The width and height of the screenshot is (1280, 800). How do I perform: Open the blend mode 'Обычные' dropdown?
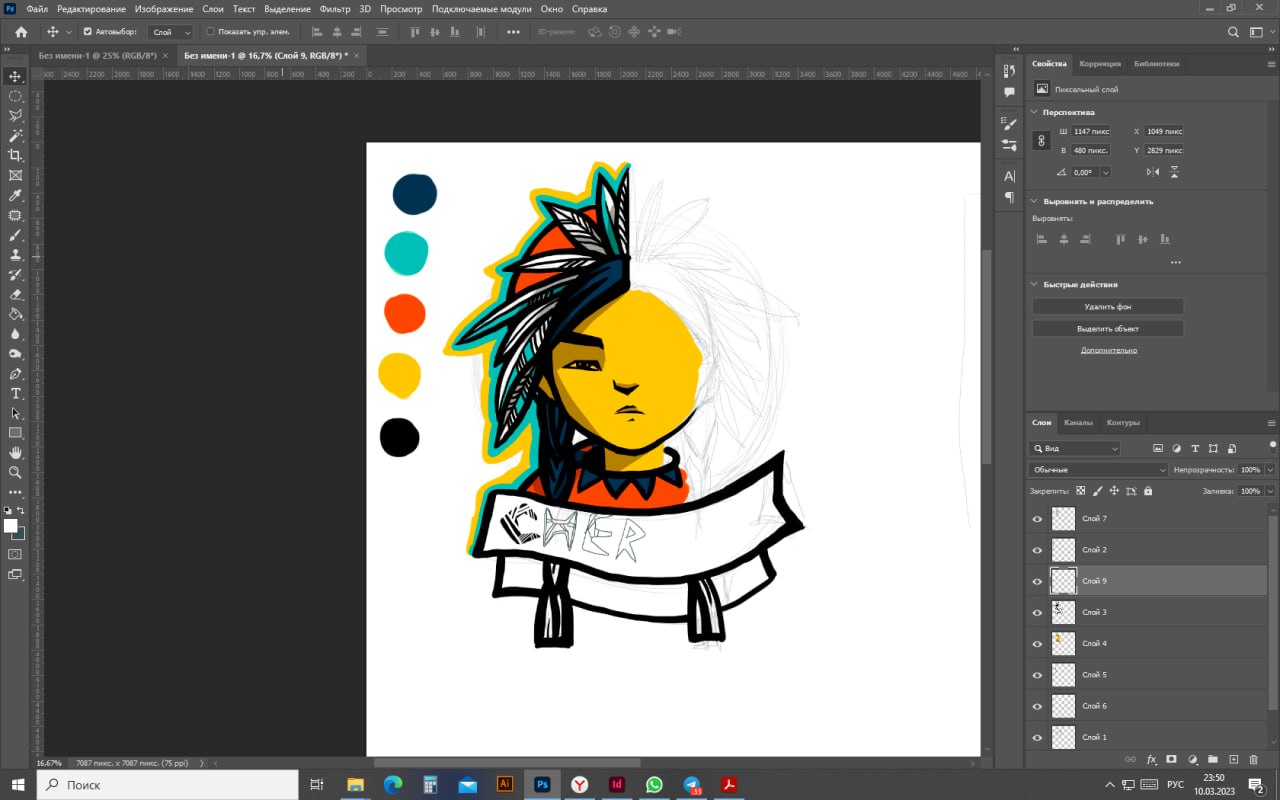(x=1098, y=470)
